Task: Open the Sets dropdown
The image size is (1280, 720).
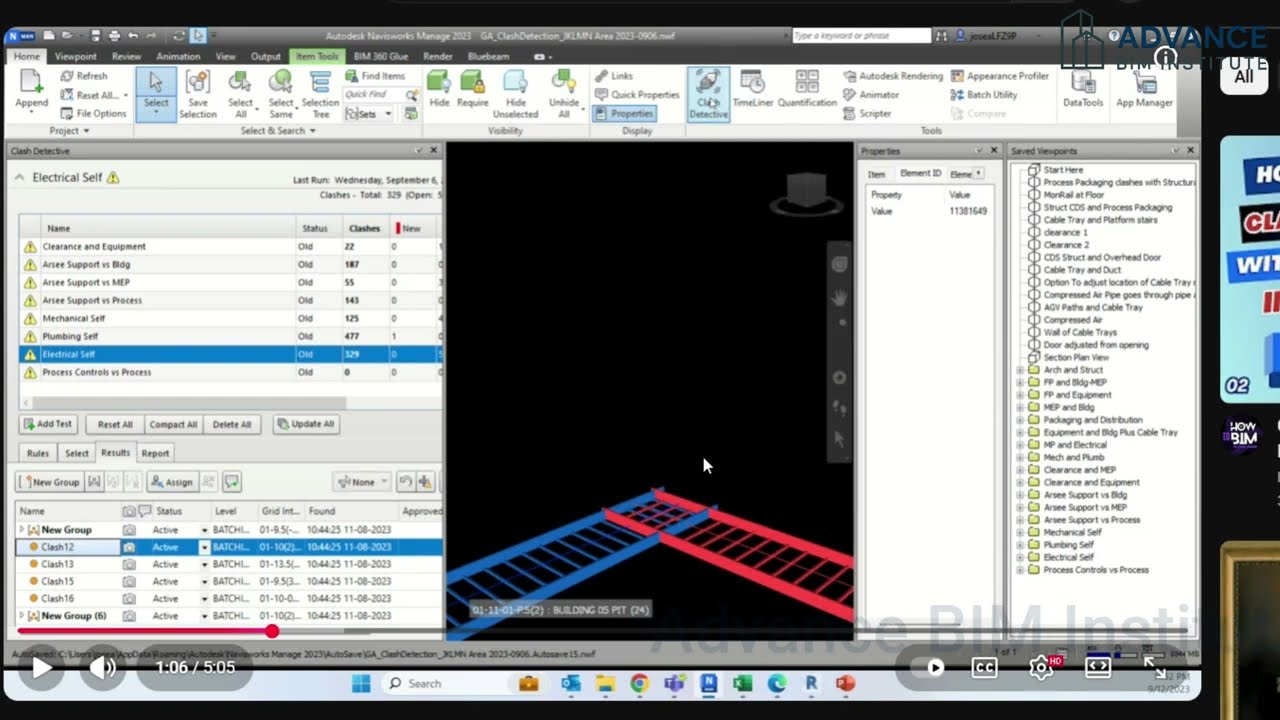Action: pos(367,114)
